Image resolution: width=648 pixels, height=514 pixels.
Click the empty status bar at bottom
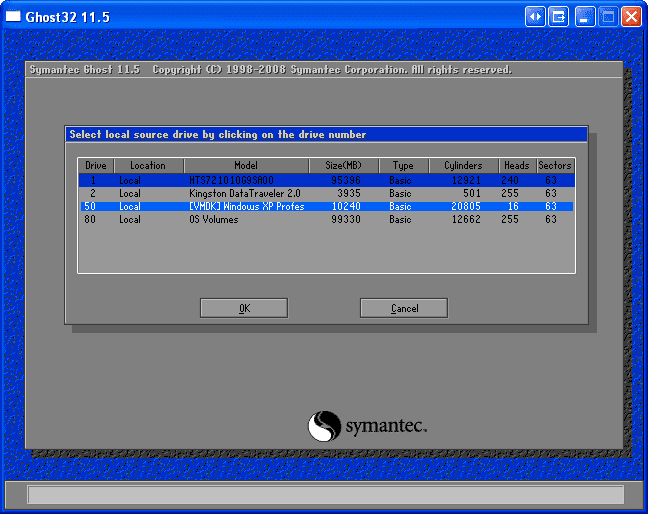coord(325,494)
